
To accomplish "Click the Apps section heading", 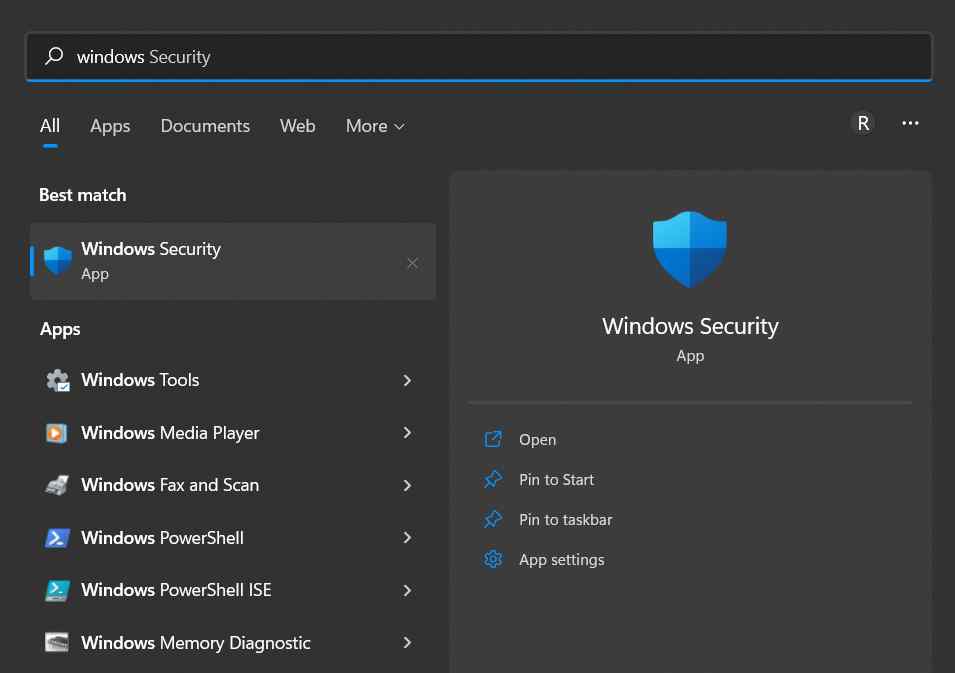I will click(x=60, y=329).
